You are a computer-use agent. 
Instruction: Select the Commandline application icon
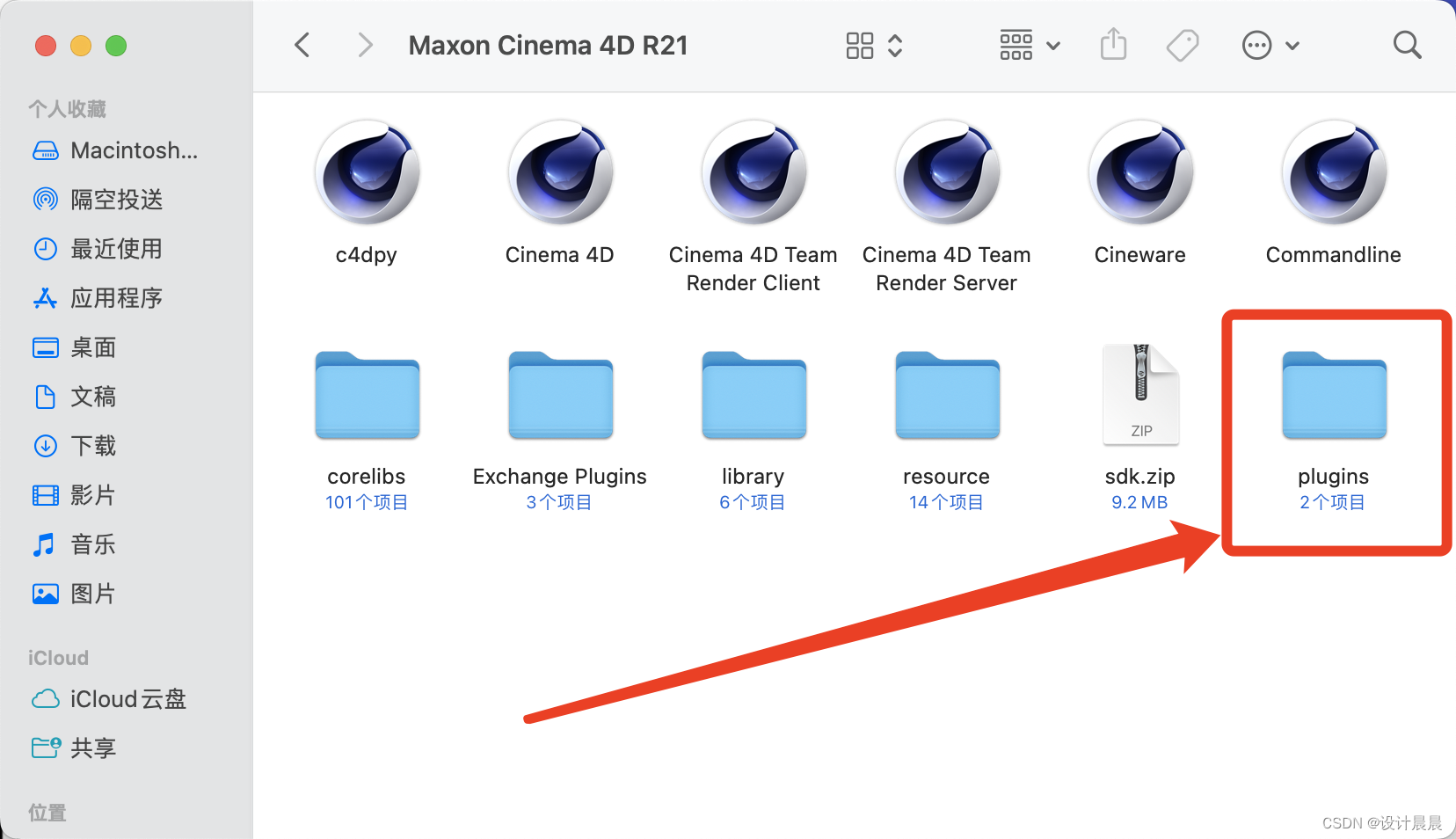click(x=1334, y=172)
